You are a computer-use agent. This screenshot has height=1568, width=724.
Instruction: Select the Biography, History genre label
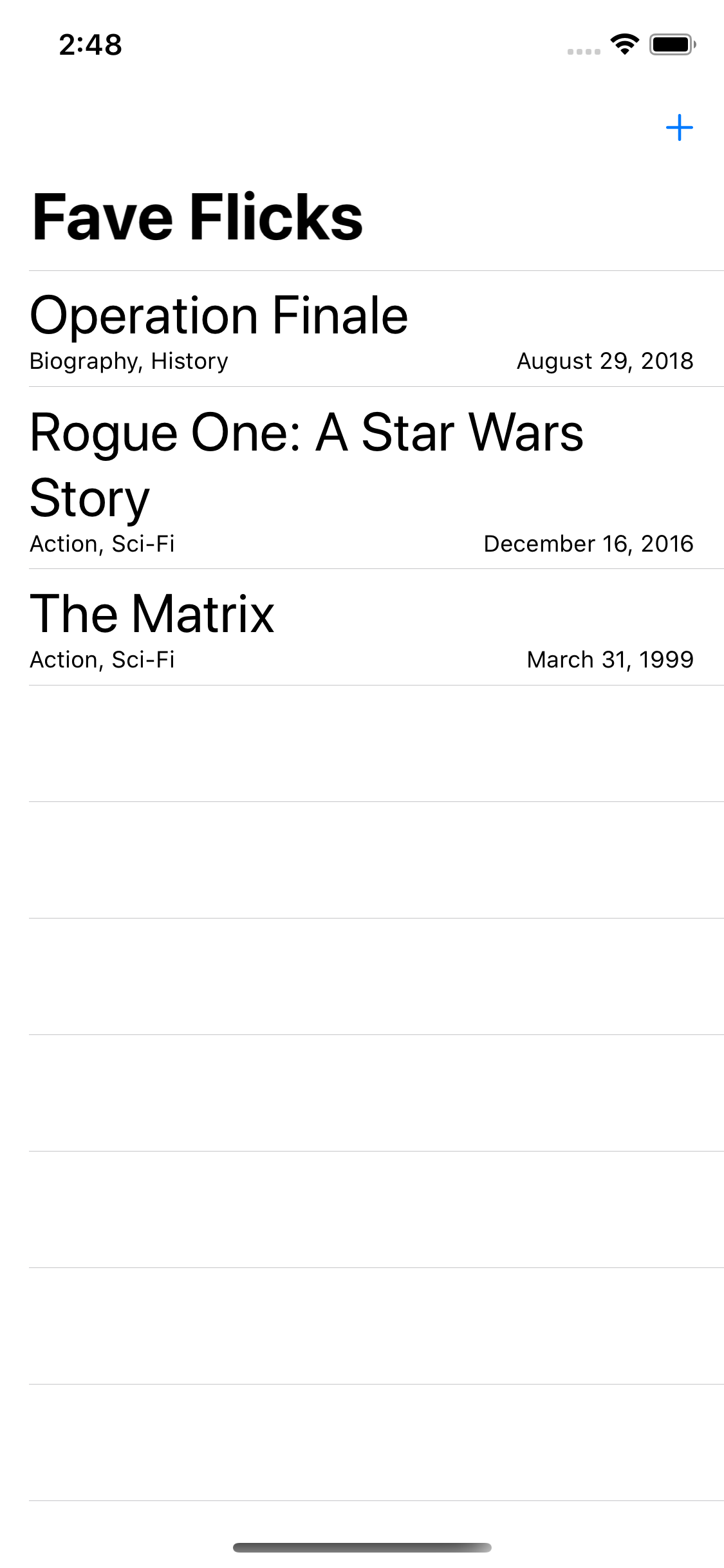tap(129, 361)
